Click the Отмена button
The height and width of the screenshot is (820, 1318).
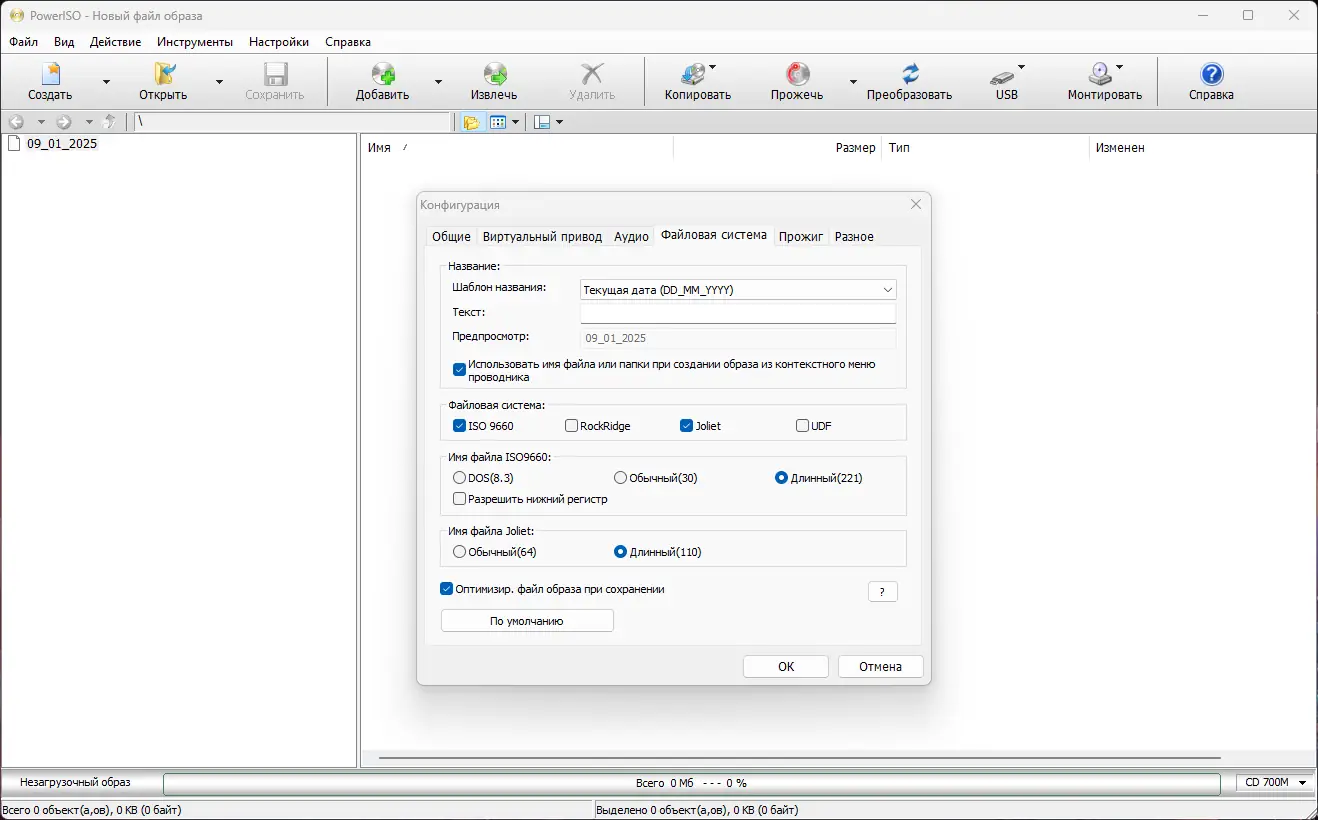pyautogui.click(x=880, y=667)
